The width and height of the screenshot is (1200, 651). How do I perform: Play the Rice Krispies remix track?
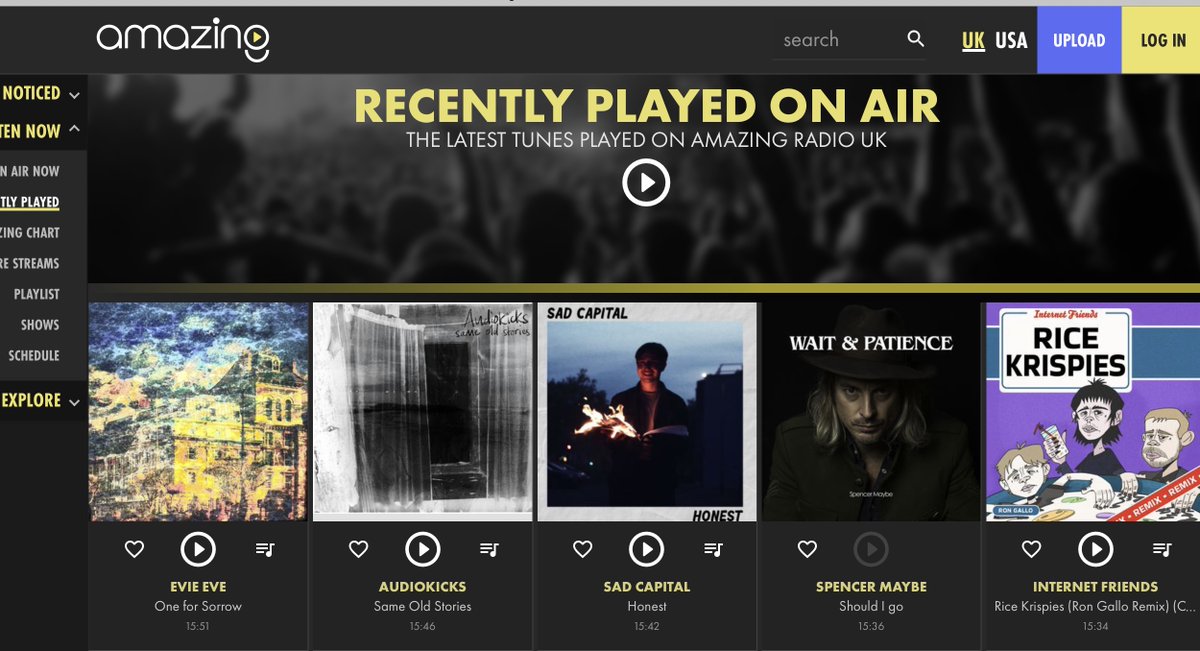pyautogui.click(x=1095, y=549)
